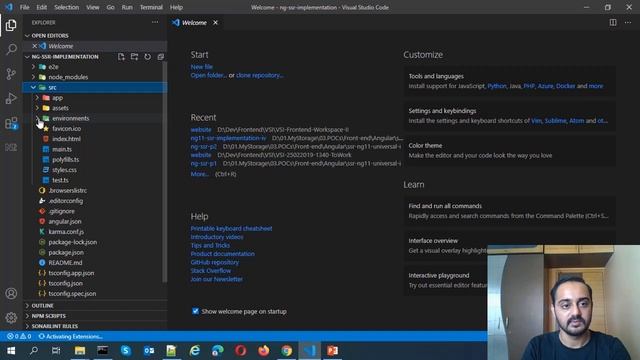Click the New file link
Screen dimensions: 640x360
[x=202, y=67]
